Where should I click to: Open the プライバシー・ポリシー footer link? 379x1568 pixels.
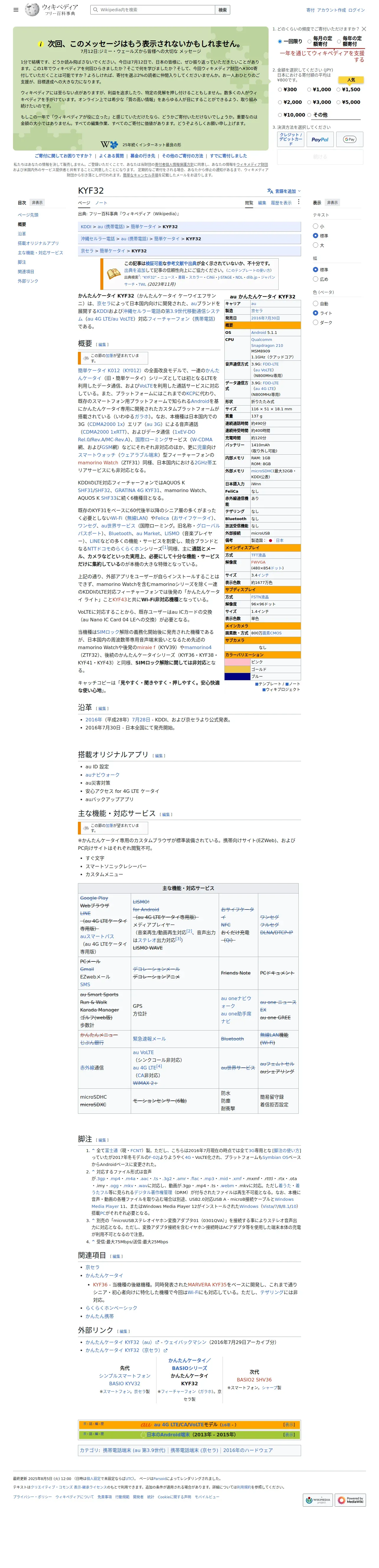pyautogui.click(x=32, y=1496)
